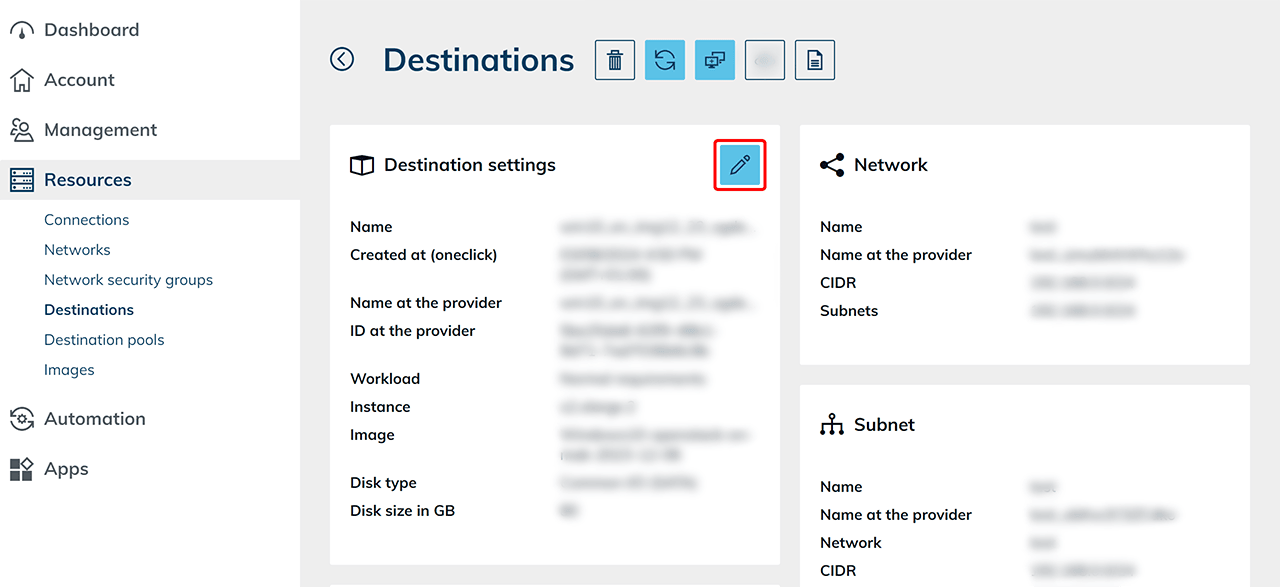Open Network security groups

pos(128,280)
